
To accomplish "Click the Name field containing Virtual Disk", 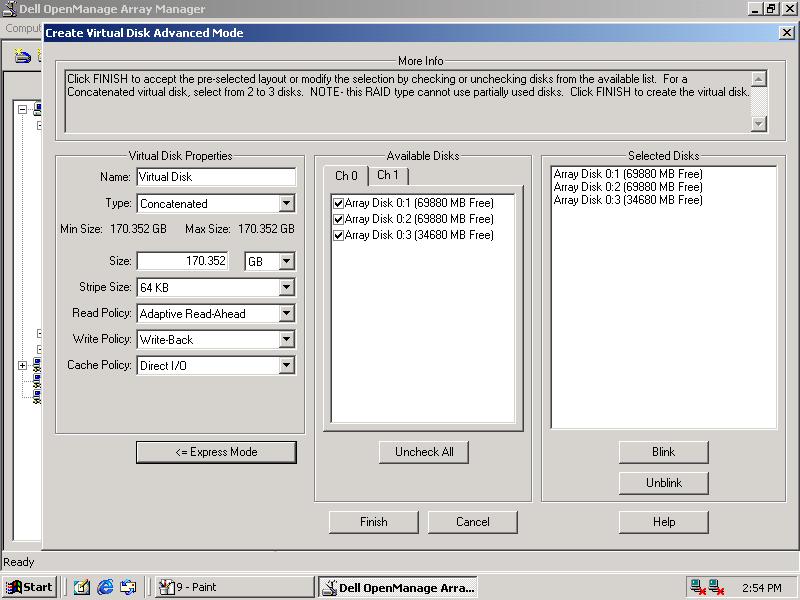I will [216, 177].
